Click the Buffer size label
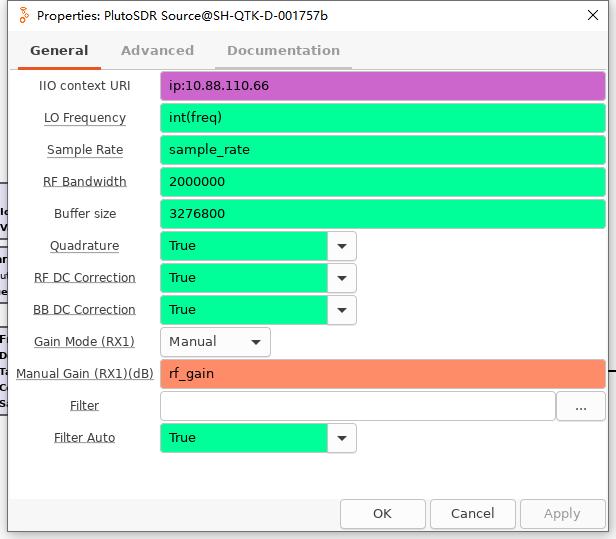Image resolution: width=616 pixels, height=539 pixels. [x=85, y=214]
